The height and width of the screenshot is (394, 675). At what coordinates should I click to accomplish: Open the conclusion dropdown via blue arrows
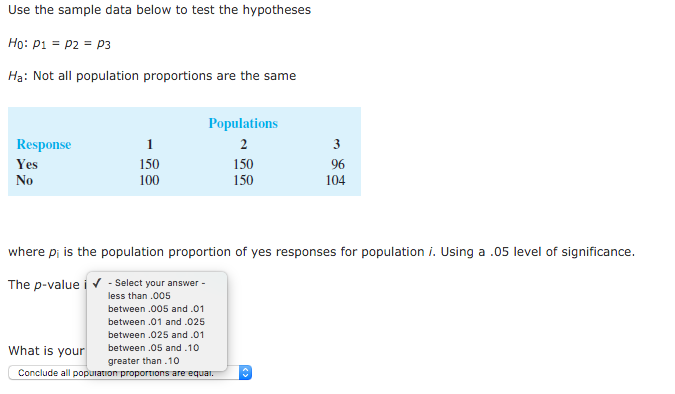[245, 372]
